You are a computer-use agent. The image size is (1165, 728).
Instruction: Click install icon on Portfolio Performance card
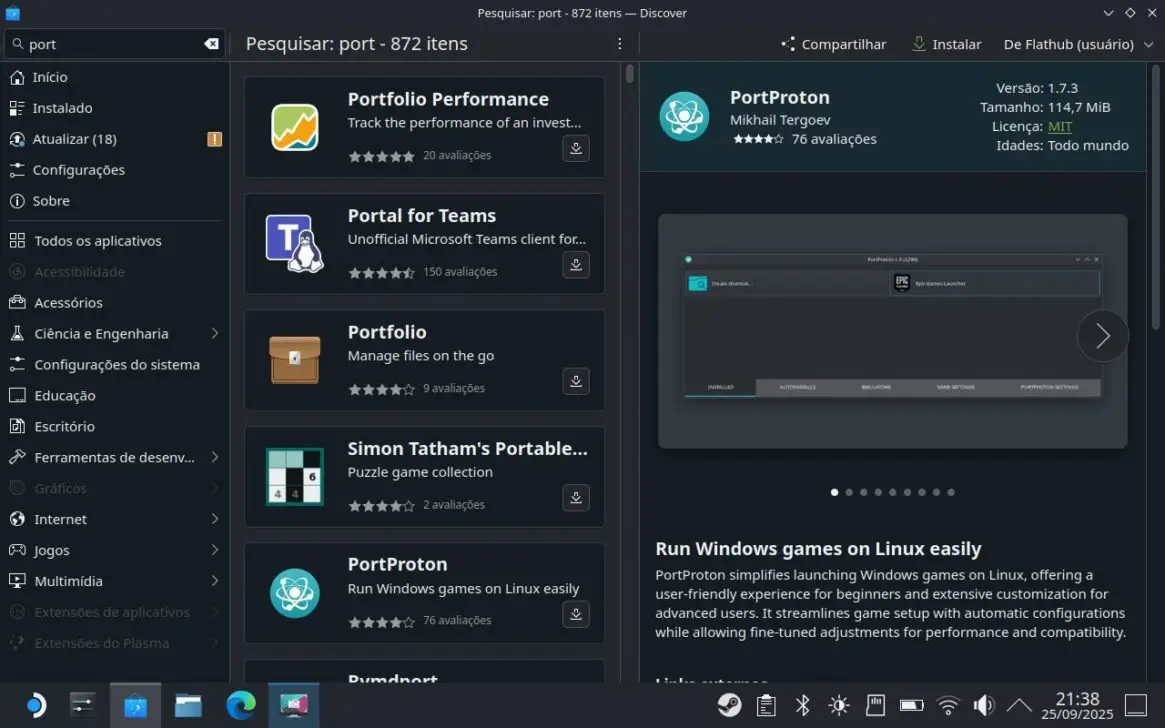pos(575,149)
